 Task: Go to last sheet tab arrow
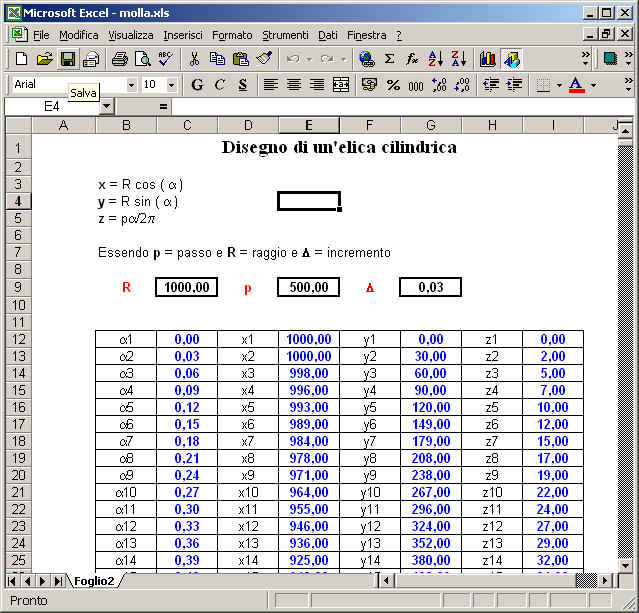58,581
